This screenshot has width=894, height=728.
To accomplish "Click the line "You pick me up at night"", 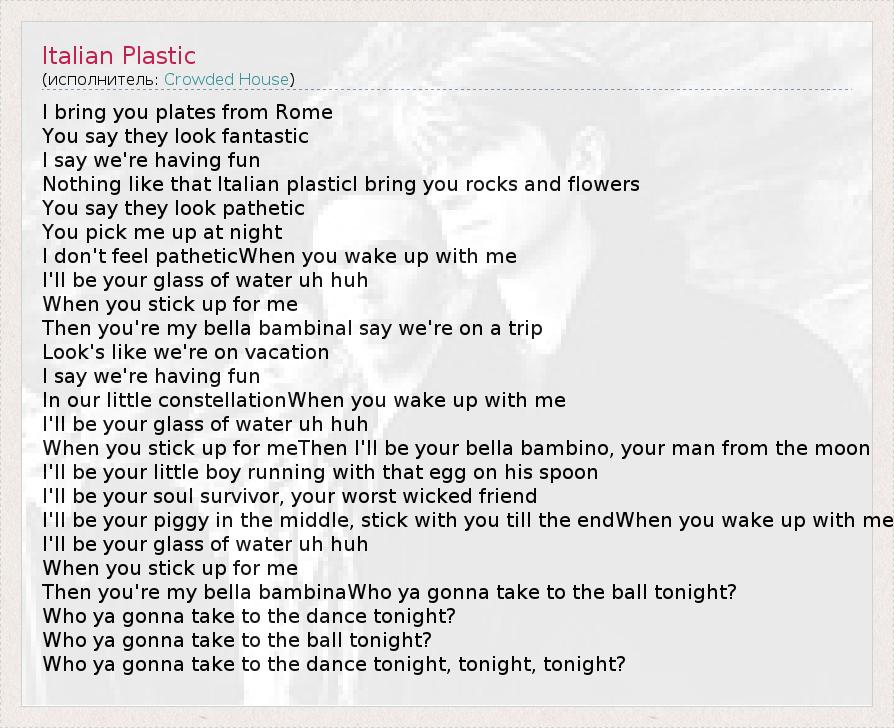I will coord(162,232).
